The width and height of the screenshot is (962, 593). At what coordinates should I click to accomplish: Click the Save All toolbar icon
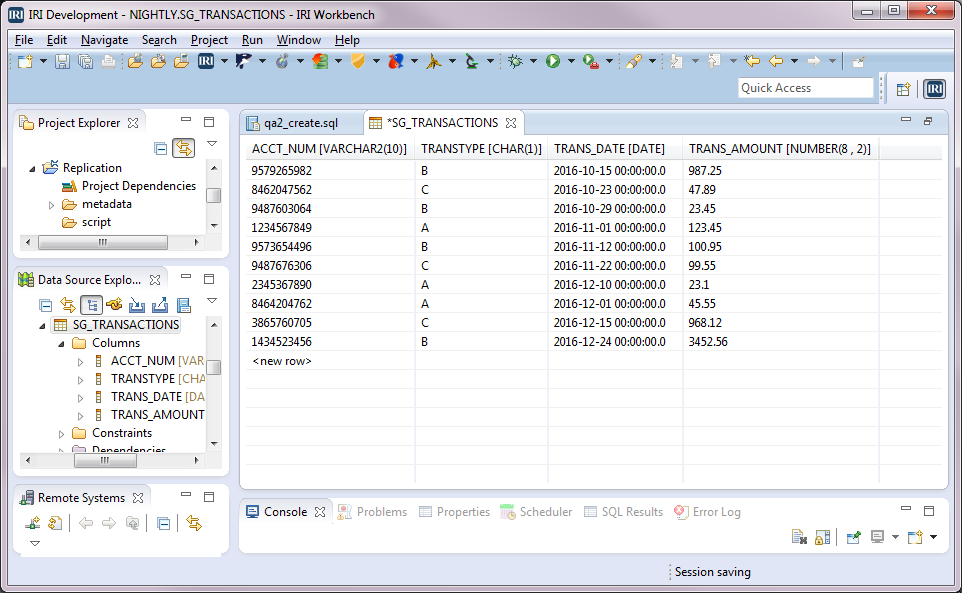click(x=85, y=61)
